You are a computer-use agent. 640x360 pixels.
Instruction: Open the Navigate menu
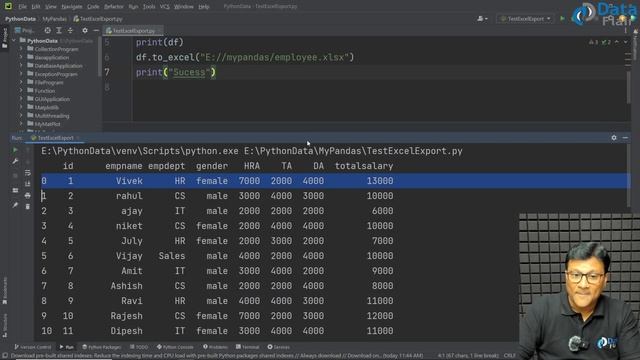click(71, 7)
